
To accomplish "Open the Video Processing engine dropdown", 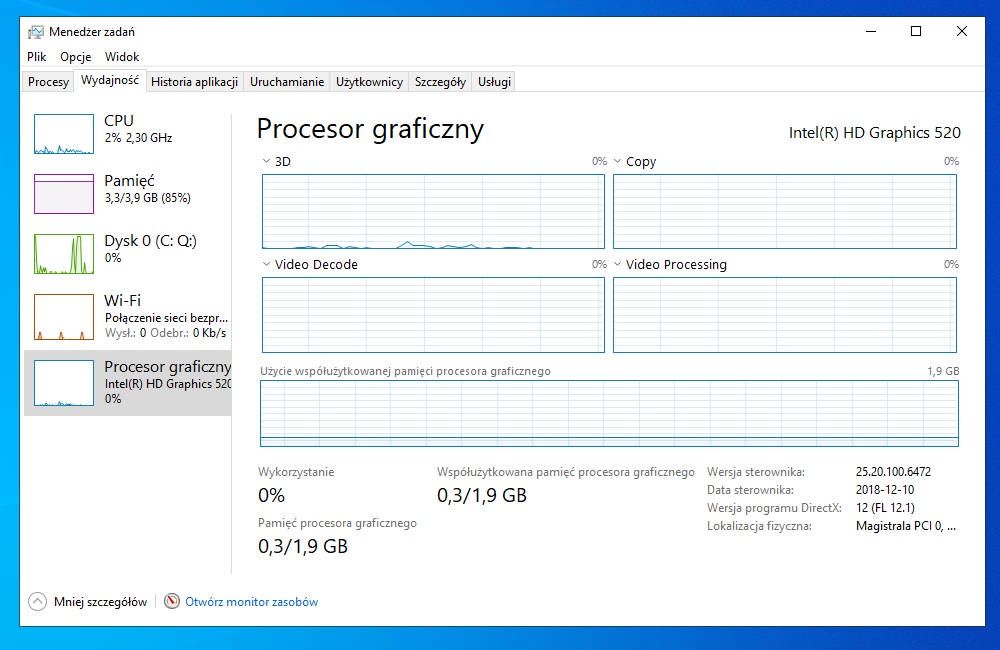I will coord(617,264).
